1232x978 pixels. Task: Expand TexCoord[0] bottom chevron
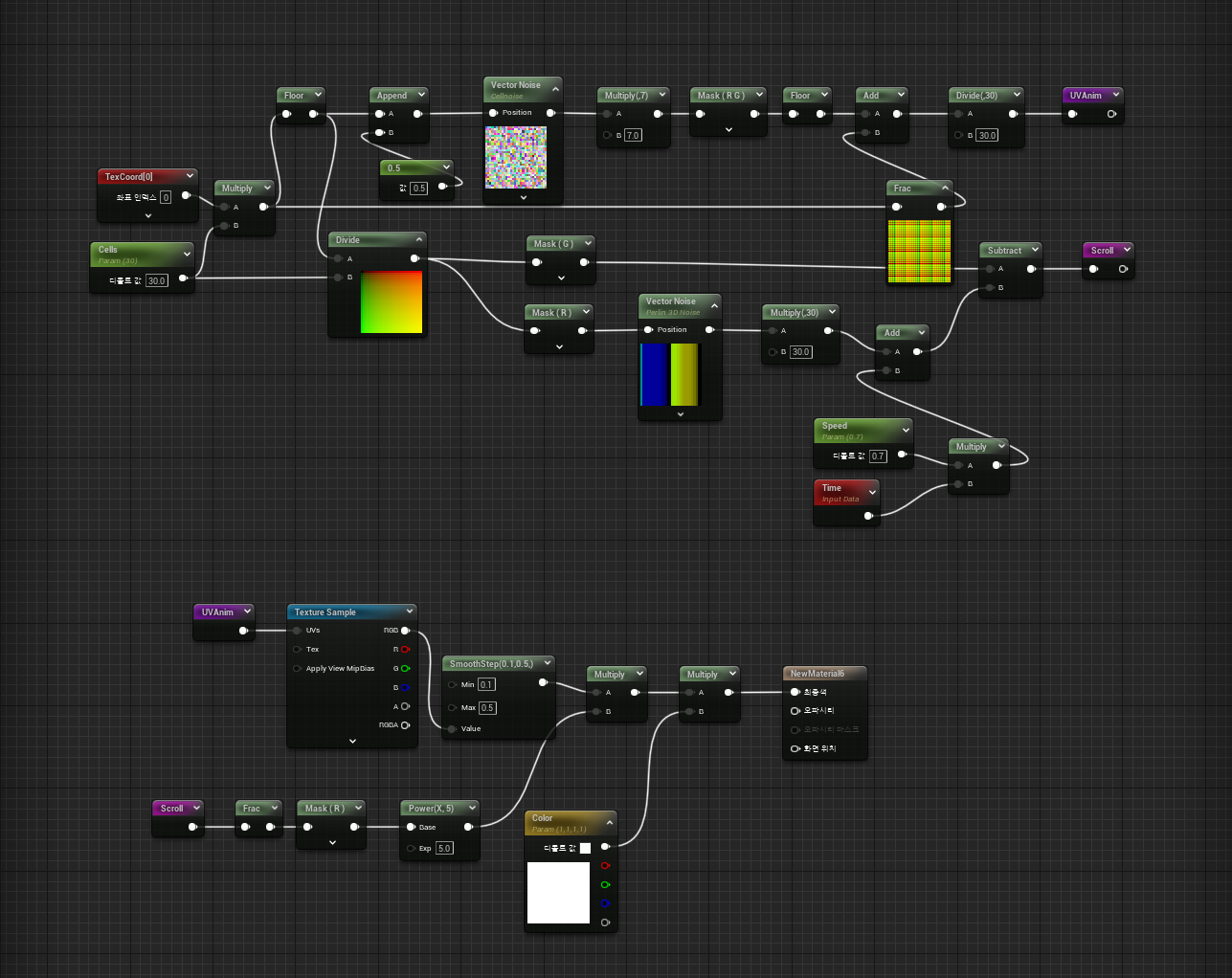coord(148,216)
